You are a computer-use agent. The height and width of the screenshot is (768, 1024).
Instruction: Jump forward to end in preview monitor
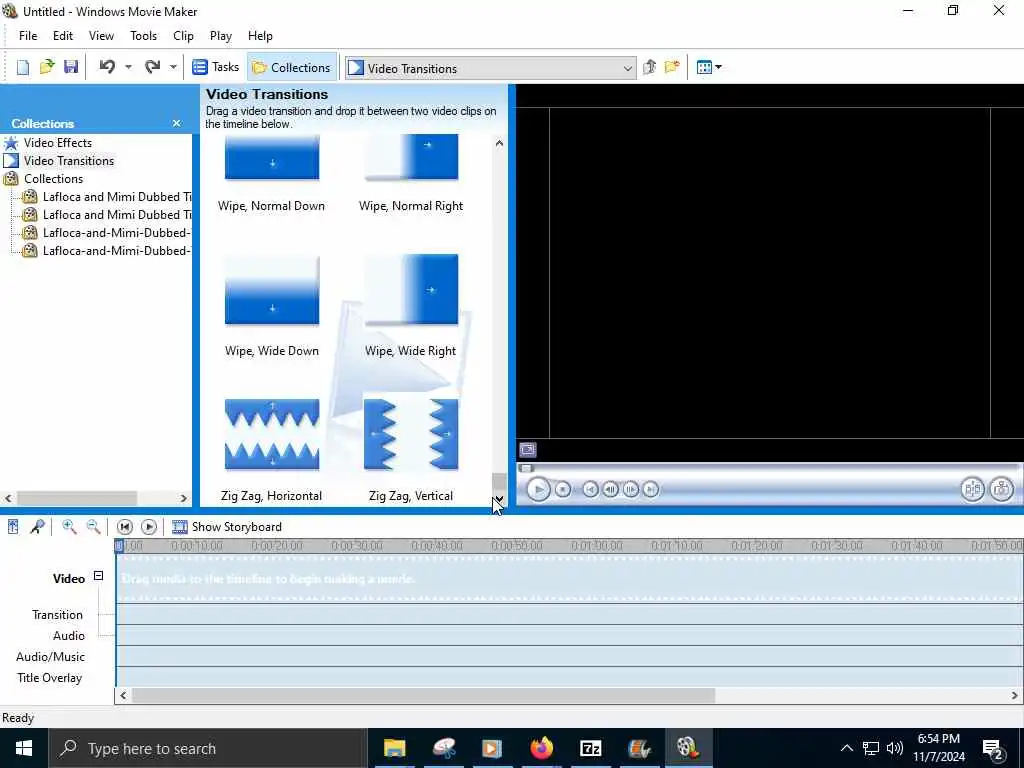[x=650, y=489]
